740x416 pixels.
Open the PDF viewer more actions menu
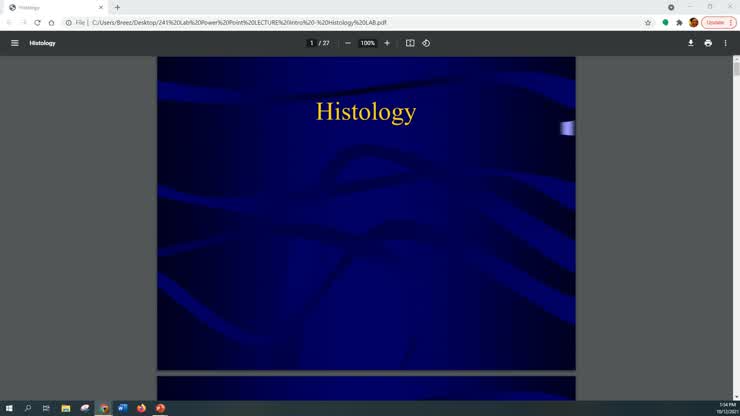tap(726, 43)
